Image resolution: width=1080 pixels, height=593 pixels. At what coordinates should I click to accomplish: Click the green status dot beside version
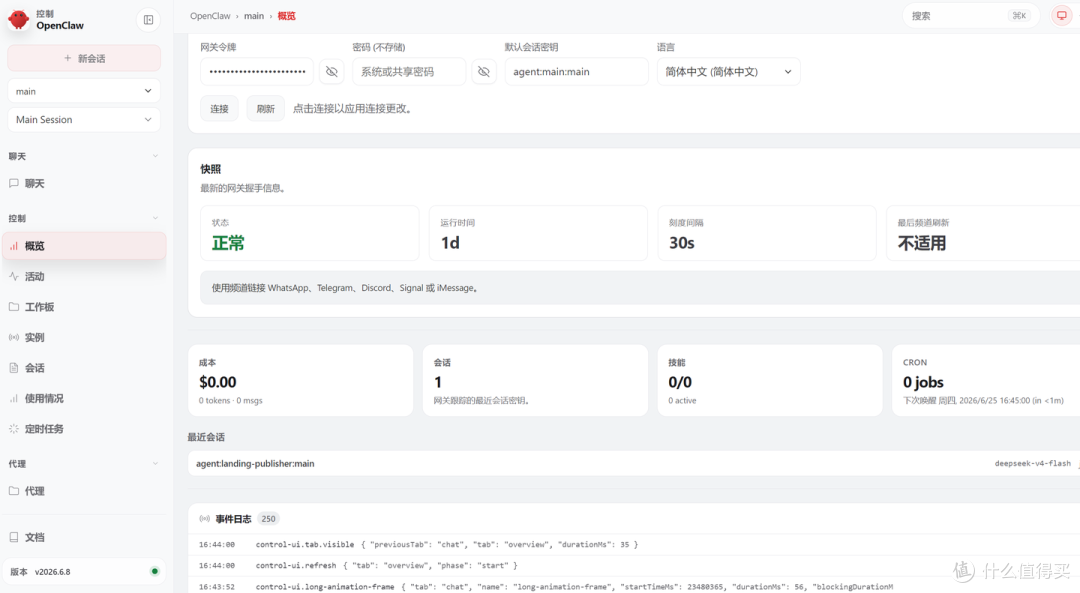pyautogui.click(x=154, y=572)
